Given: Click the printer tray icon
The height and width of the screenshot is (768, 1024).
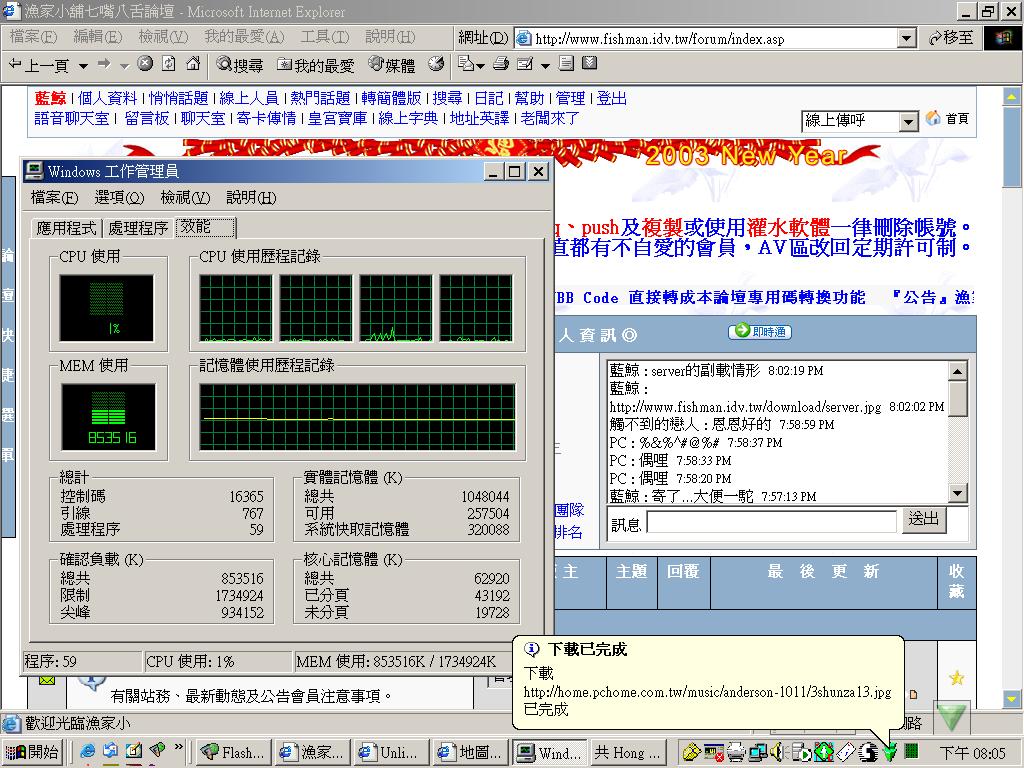Looking at the screenshot, I should click(735, 752).
